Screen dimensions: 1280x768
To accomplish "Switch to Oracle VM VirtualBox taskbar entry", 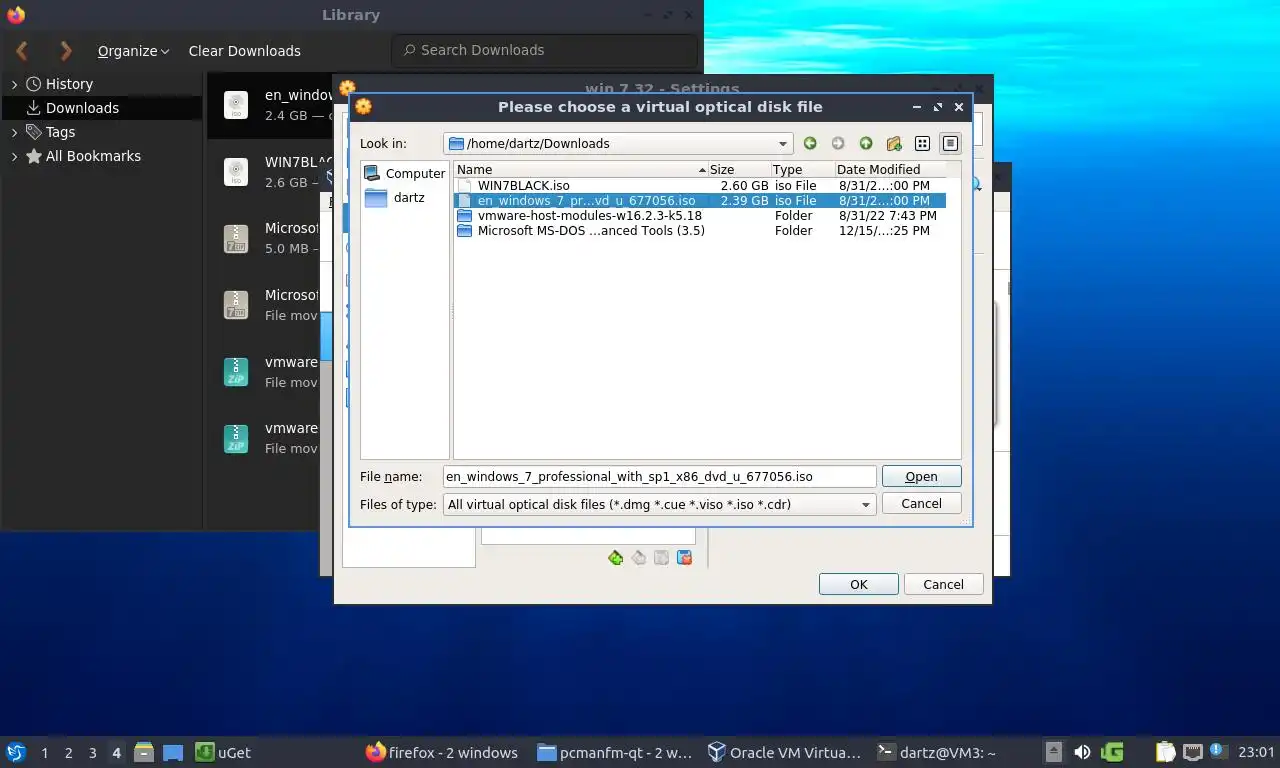I will coord(784,752).
